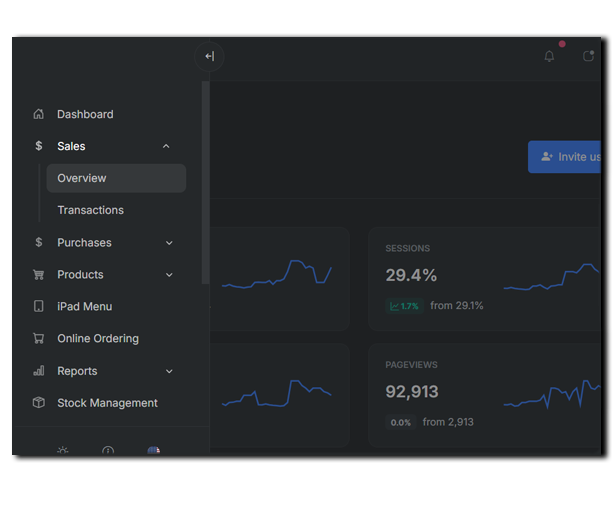Expand the Purchases submenu
This screenshot has height=514, width=614.
[x=169, y=243]
